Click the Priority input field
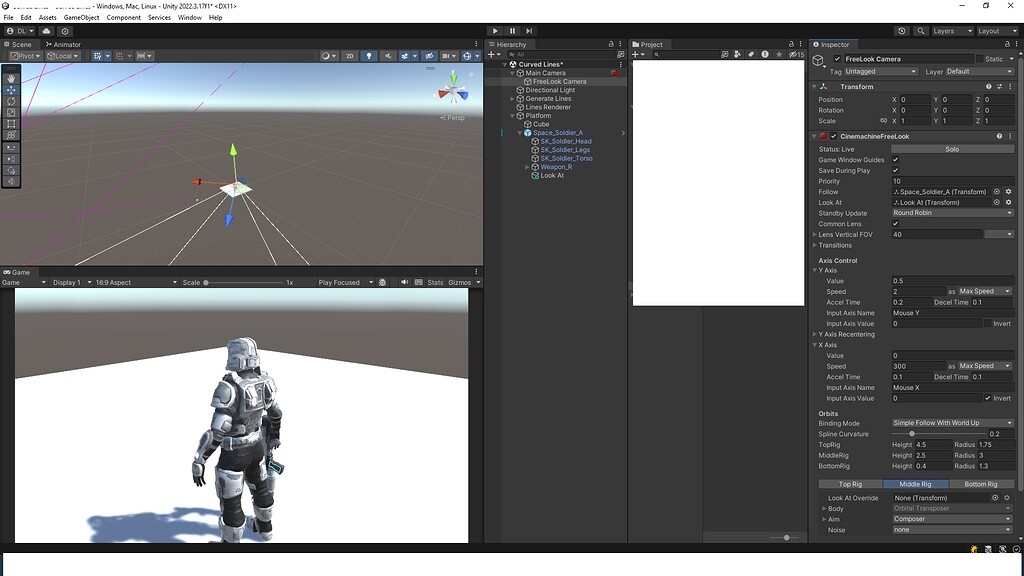Screen dimensions: 1024x576 point(950,181)
